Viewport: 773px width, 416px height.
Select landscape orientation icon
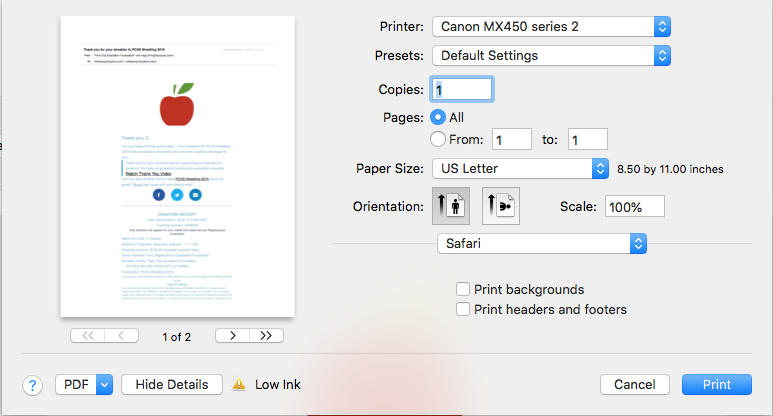(x=501, y=206)
